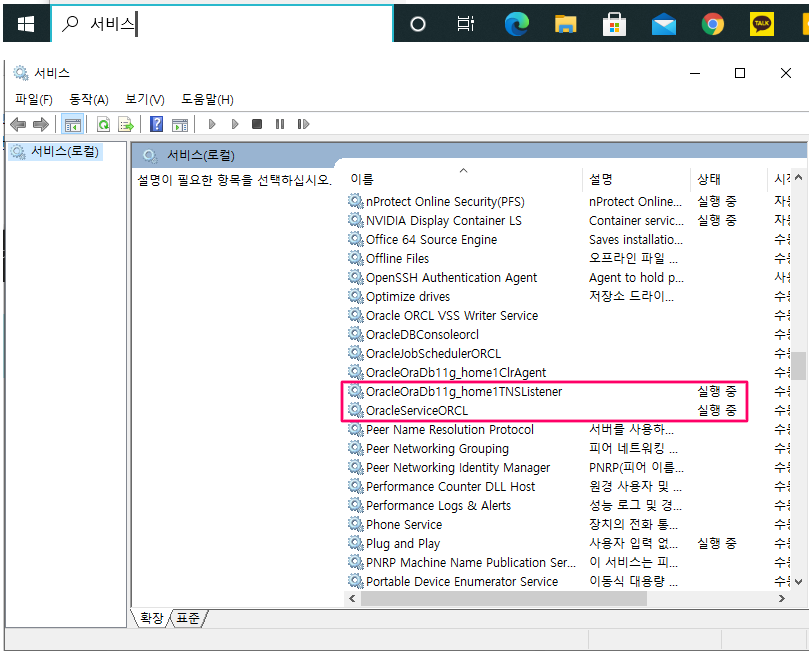
Task: Restart service button in toolbar
Action: [303, 124]
